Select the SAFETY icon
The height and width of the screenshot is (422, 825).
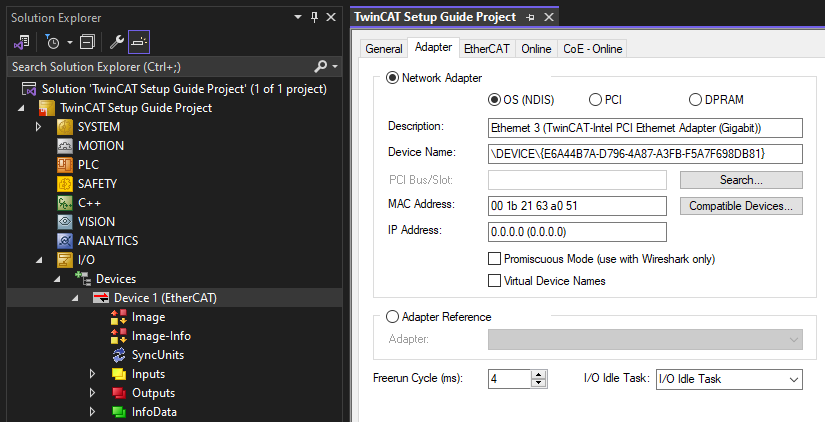click(x=65, y=184)
